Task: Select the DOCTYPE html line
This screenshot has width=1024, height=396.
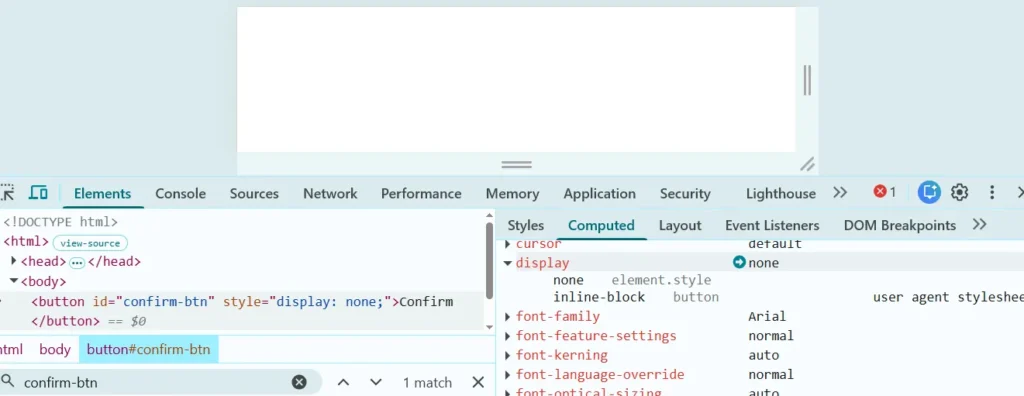Action: 60,222
